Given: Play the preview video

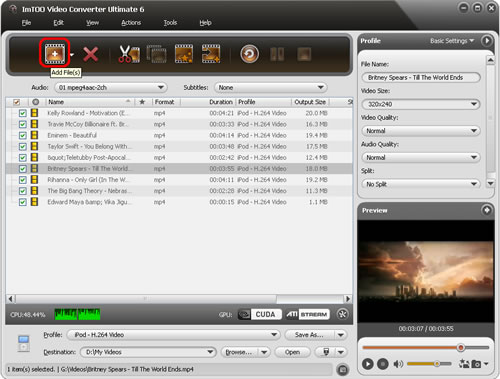Looking at the screenshot, I should [x=367, y=364].
